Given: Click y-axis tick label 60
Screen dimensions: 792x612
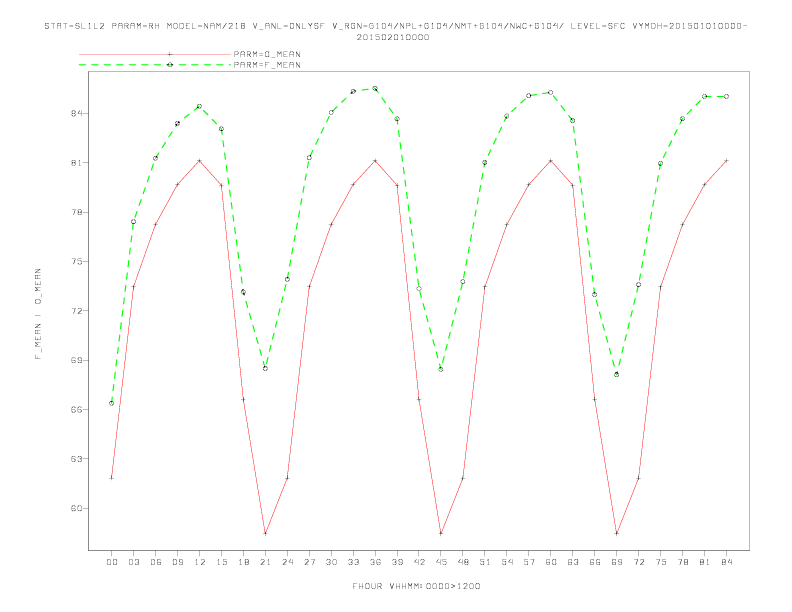Looking at the screenshot, I should (x=76, y=508).
